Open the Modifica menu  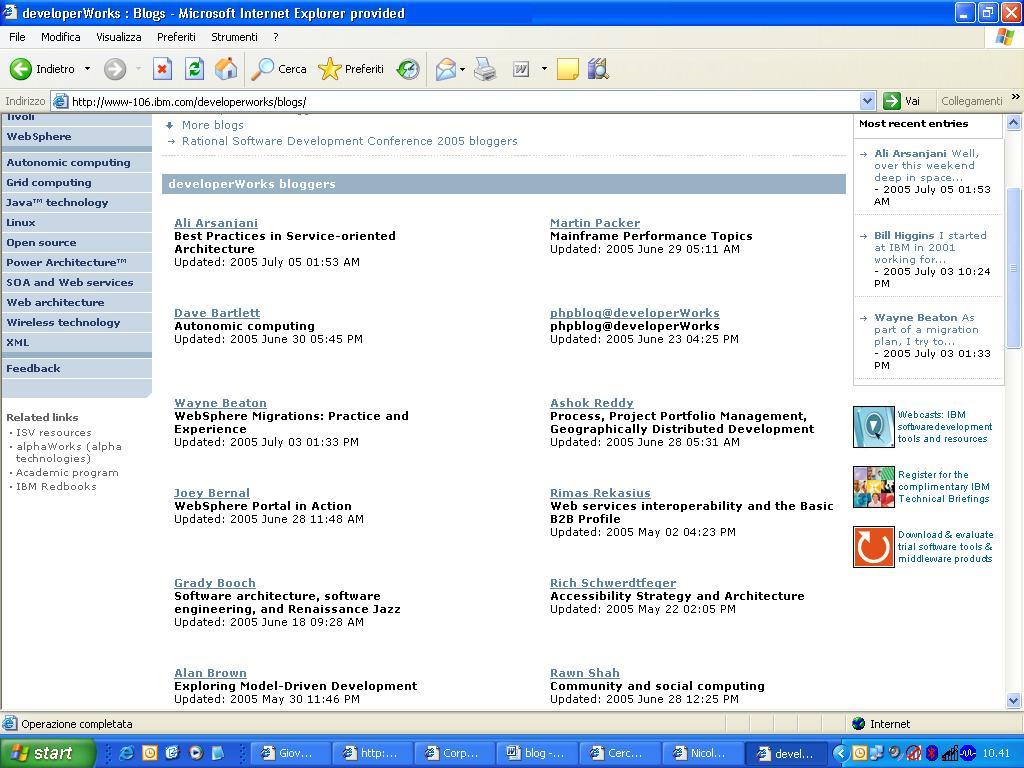[x=61, y=37]
